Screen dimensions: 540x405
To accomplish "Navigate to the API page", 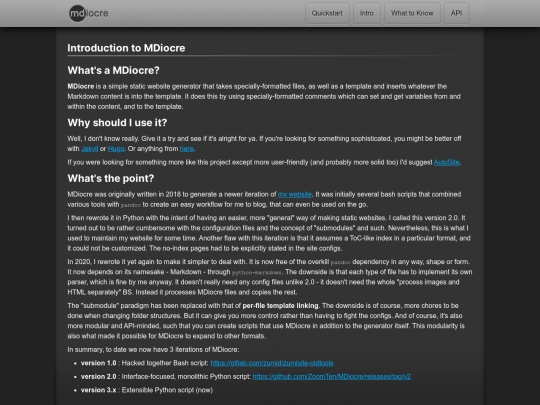I will 456,13.
